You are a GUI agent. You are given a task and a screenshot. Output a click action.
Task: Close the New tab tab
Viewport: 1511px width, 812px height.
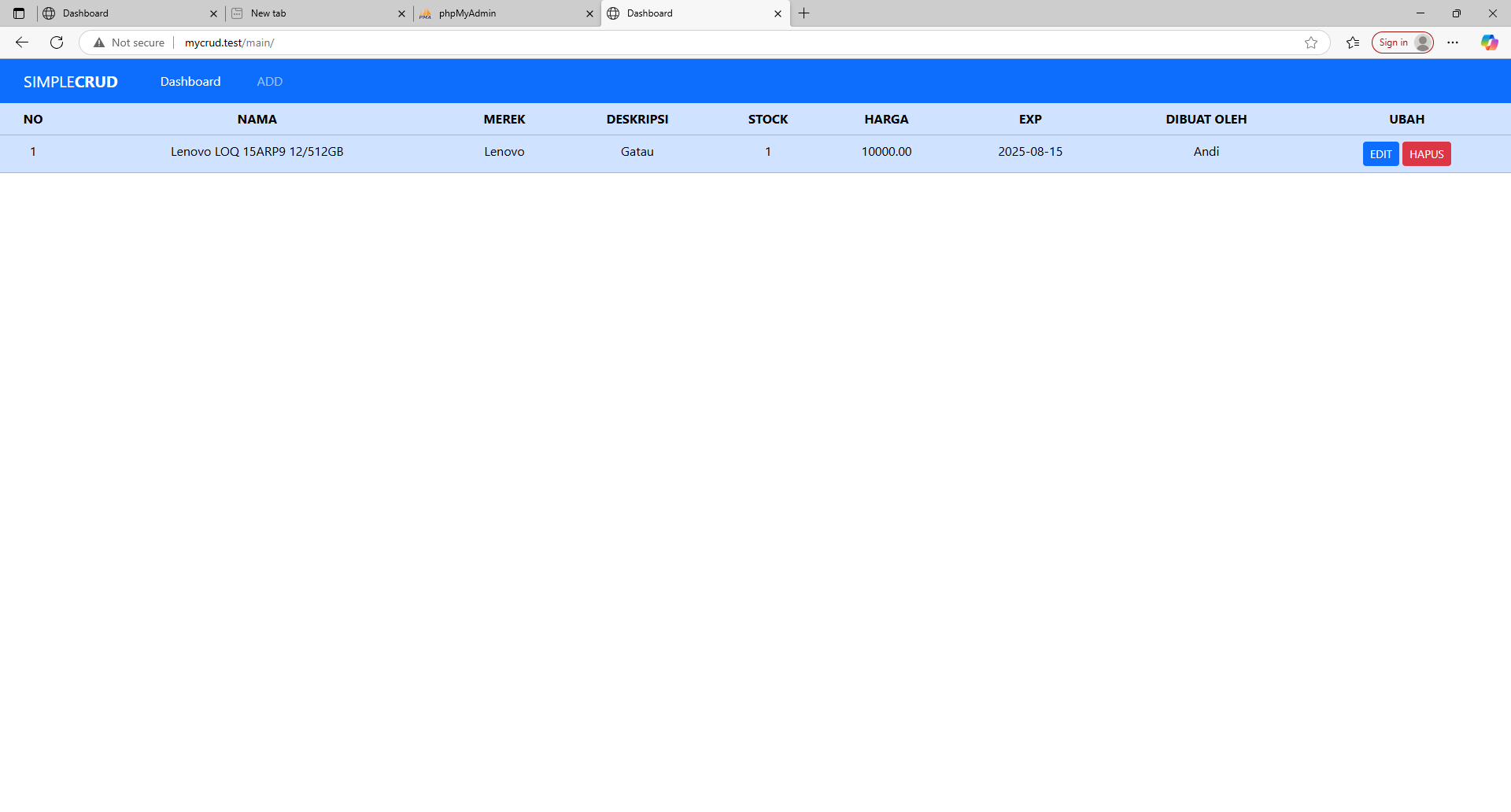401,13
